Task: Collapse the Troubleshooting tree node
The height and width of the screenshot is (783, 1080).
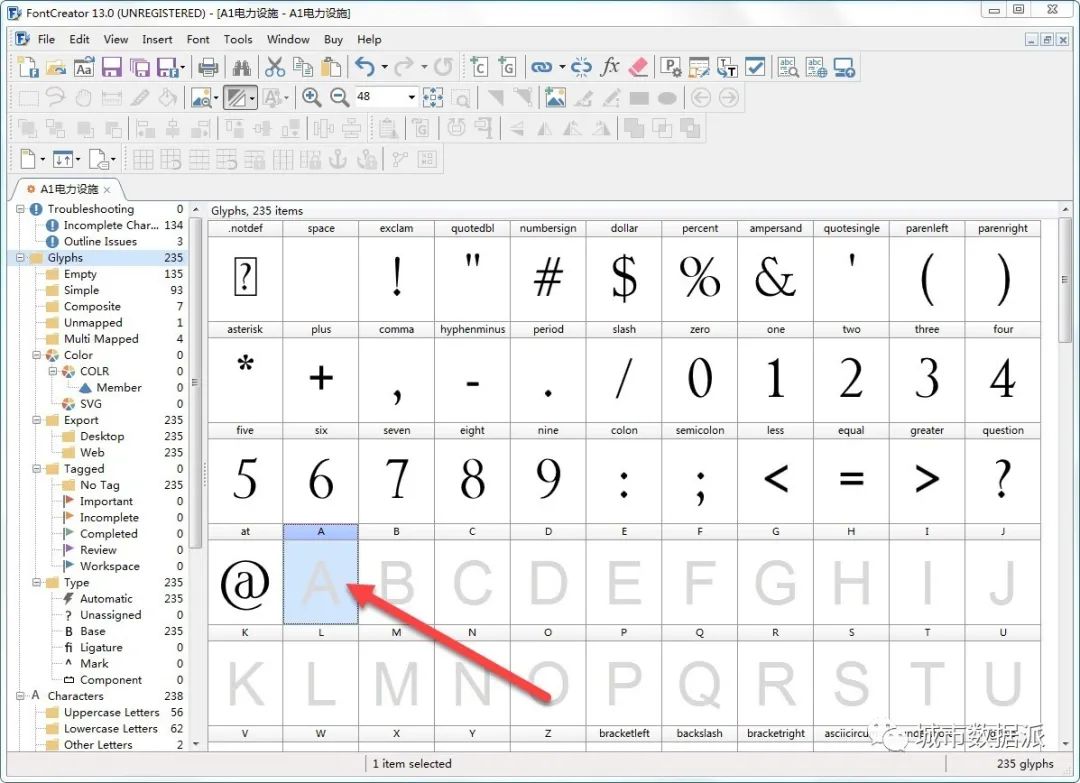Action: tap(20, 209)
